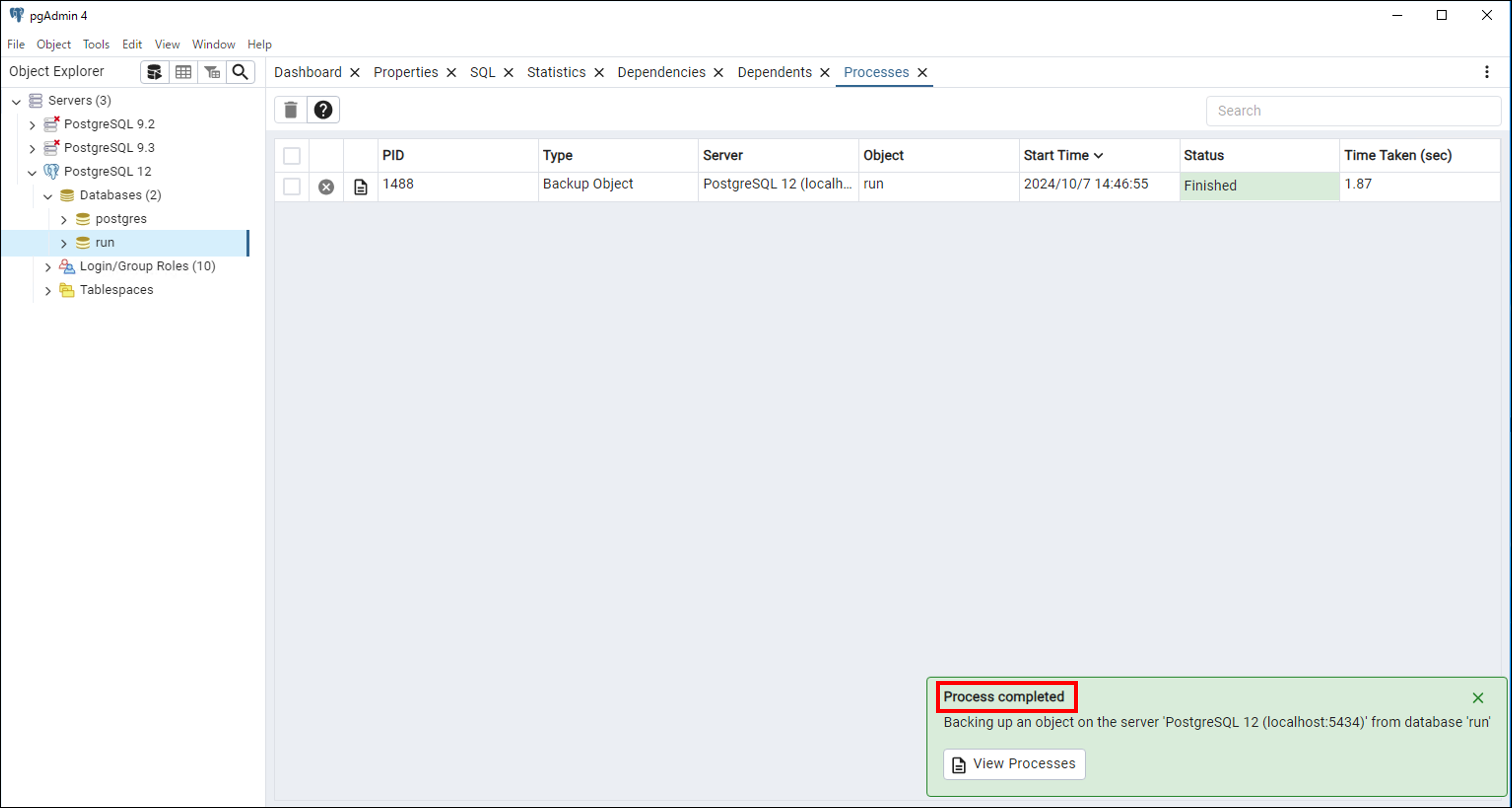Click the Databases folder icon

(67, 195)
